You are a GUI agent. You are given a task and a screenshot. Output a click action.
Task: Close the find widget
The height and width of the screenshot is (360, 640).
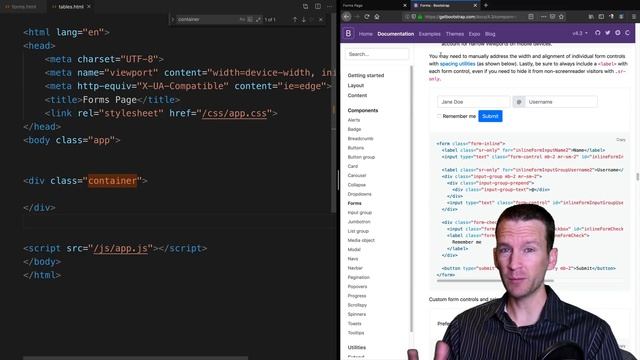(321, 20)
